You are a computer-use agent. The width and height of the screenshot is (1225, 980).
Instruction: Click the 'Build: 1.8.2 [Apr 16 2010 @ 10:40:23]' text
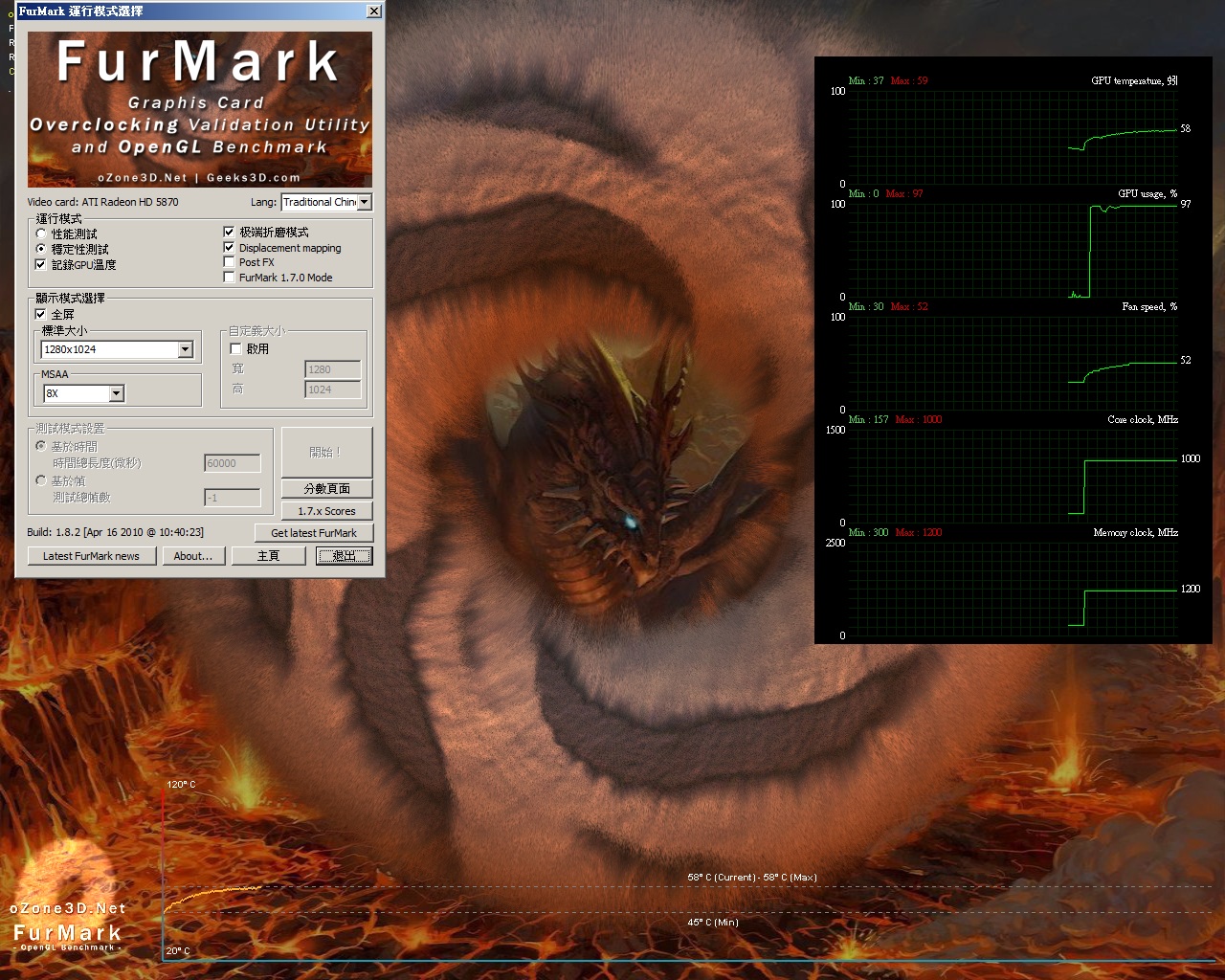pos(115,532)
